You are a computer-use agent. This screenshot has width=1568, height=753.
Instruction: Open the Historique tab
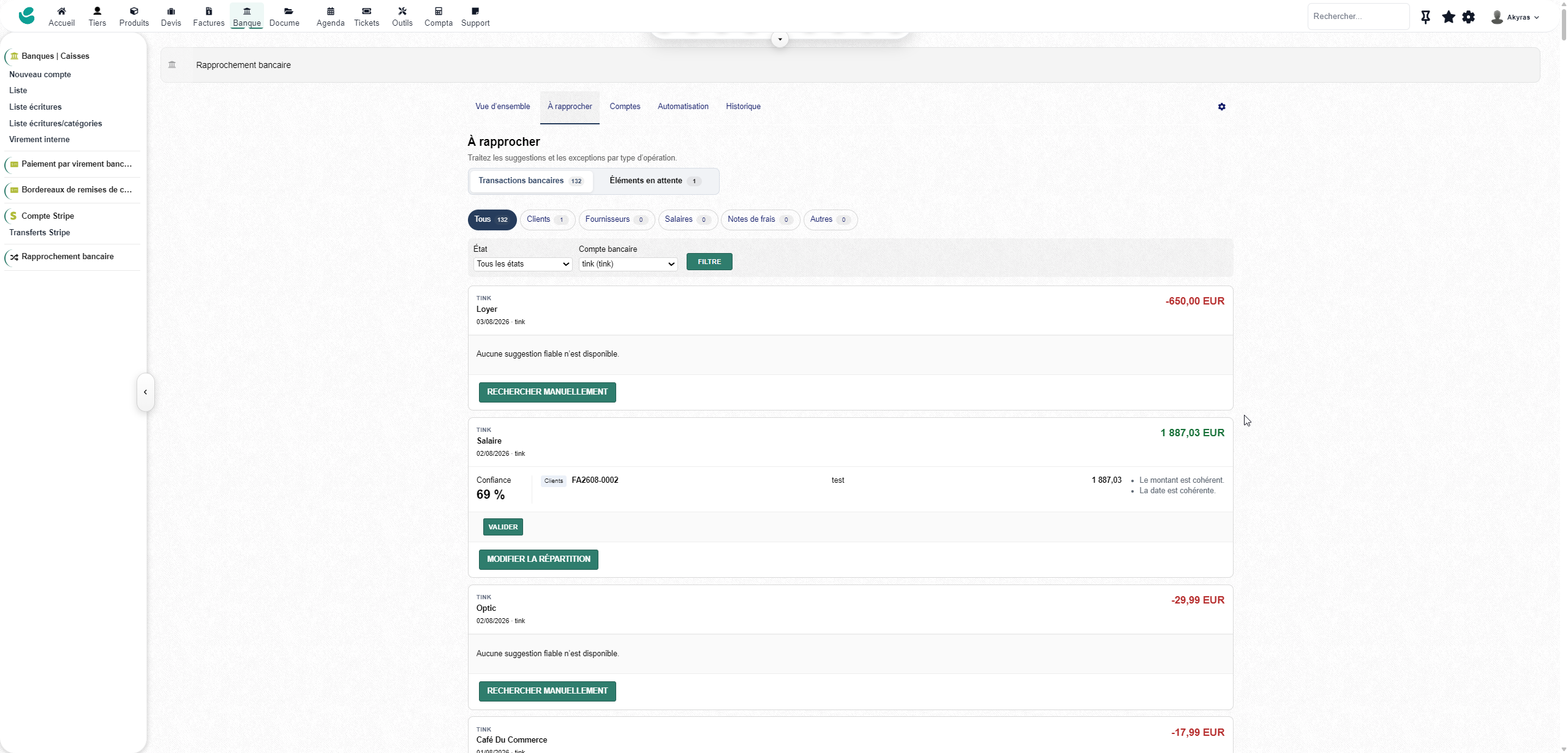point(743,107)
